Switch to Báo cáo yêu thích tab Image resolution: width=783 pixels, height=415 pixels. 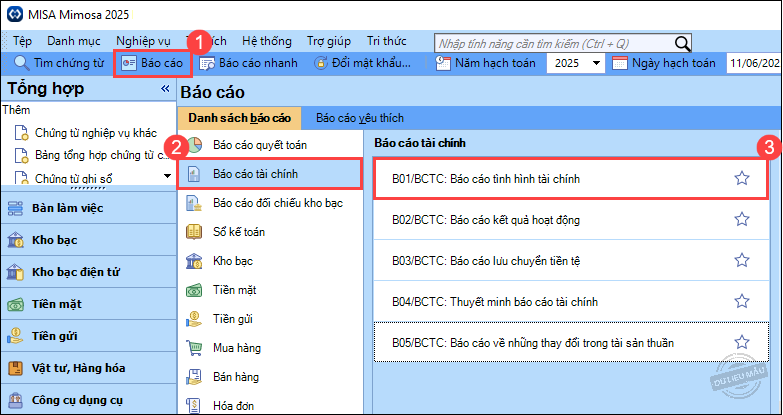click(360, 118)
